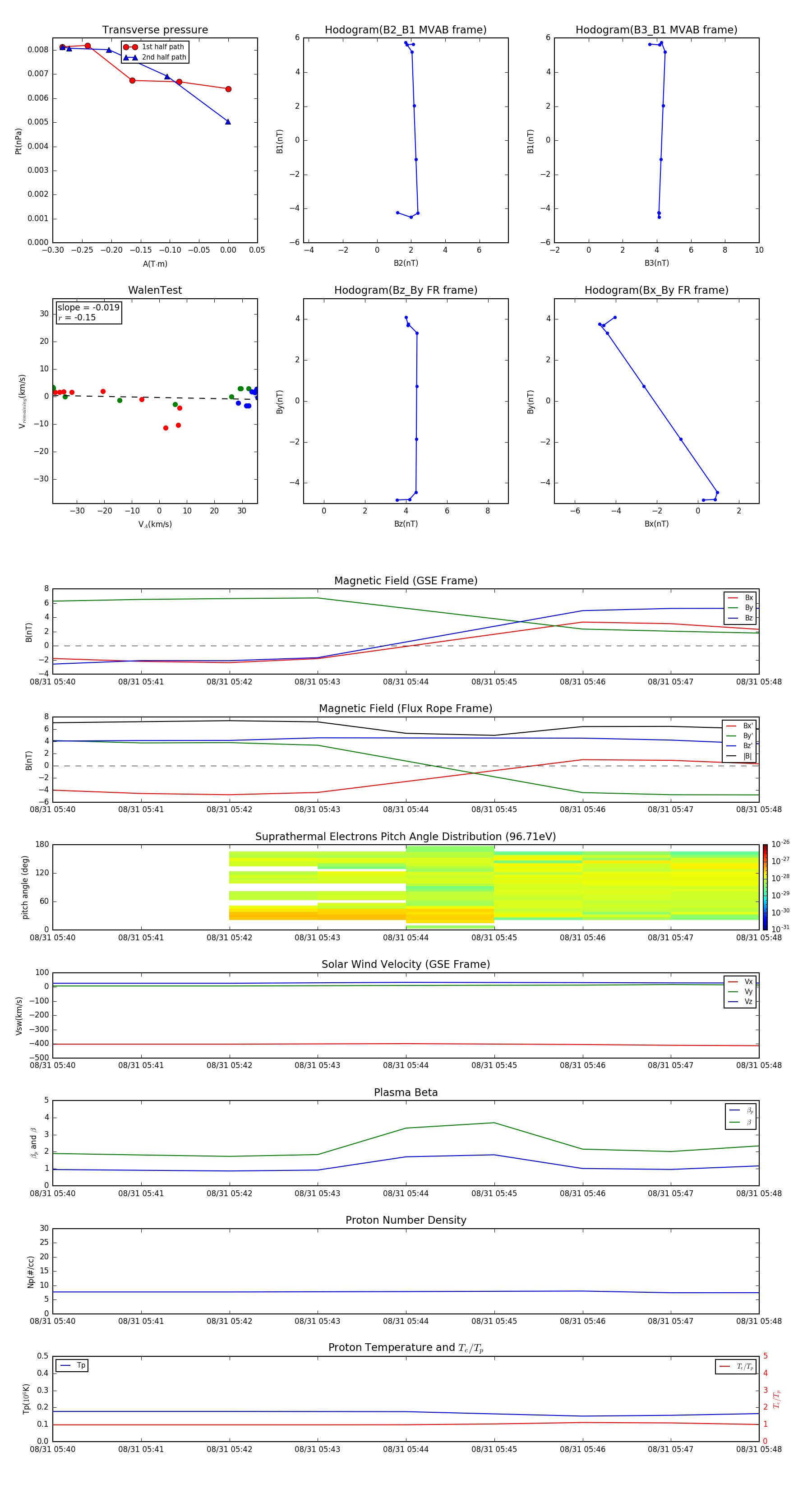Image resolution: width=812 pixels, height=1489 pixels.
Task: Click the "Proton Number Density" title
Action: pos(406,1220)
